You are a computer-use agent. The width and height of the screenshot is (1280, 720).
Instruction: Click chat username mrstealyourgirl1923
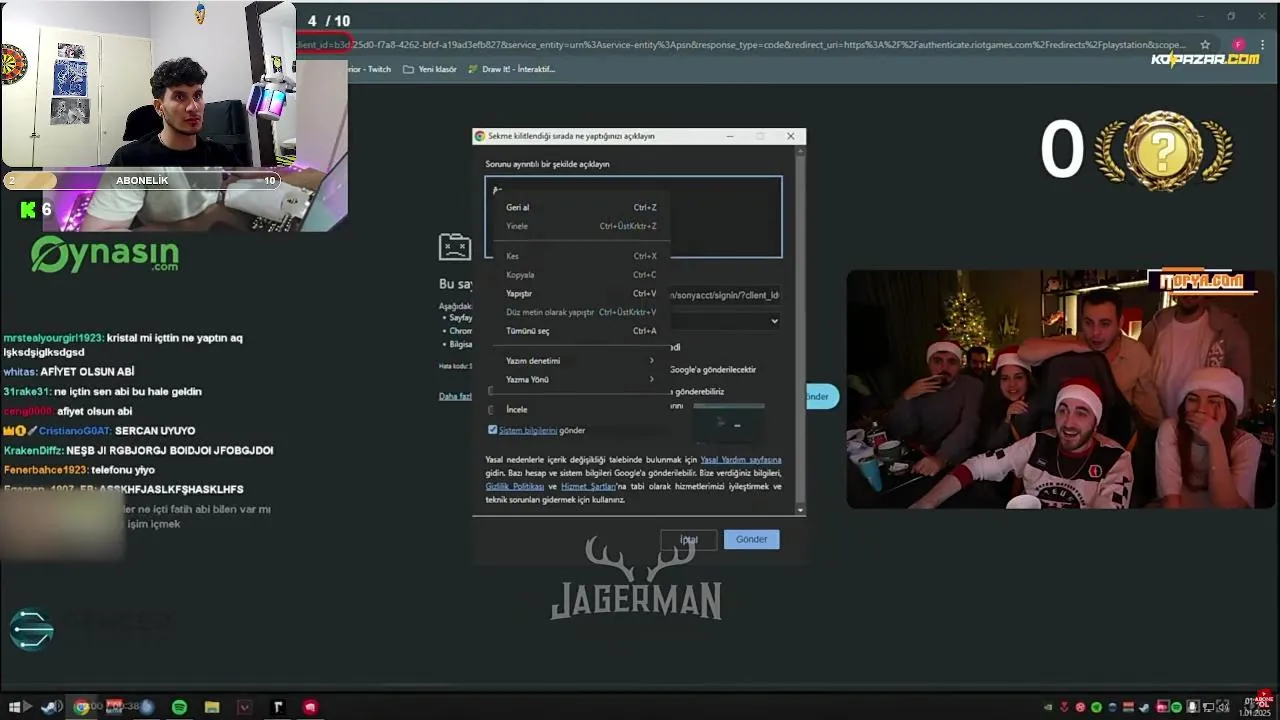53,338
